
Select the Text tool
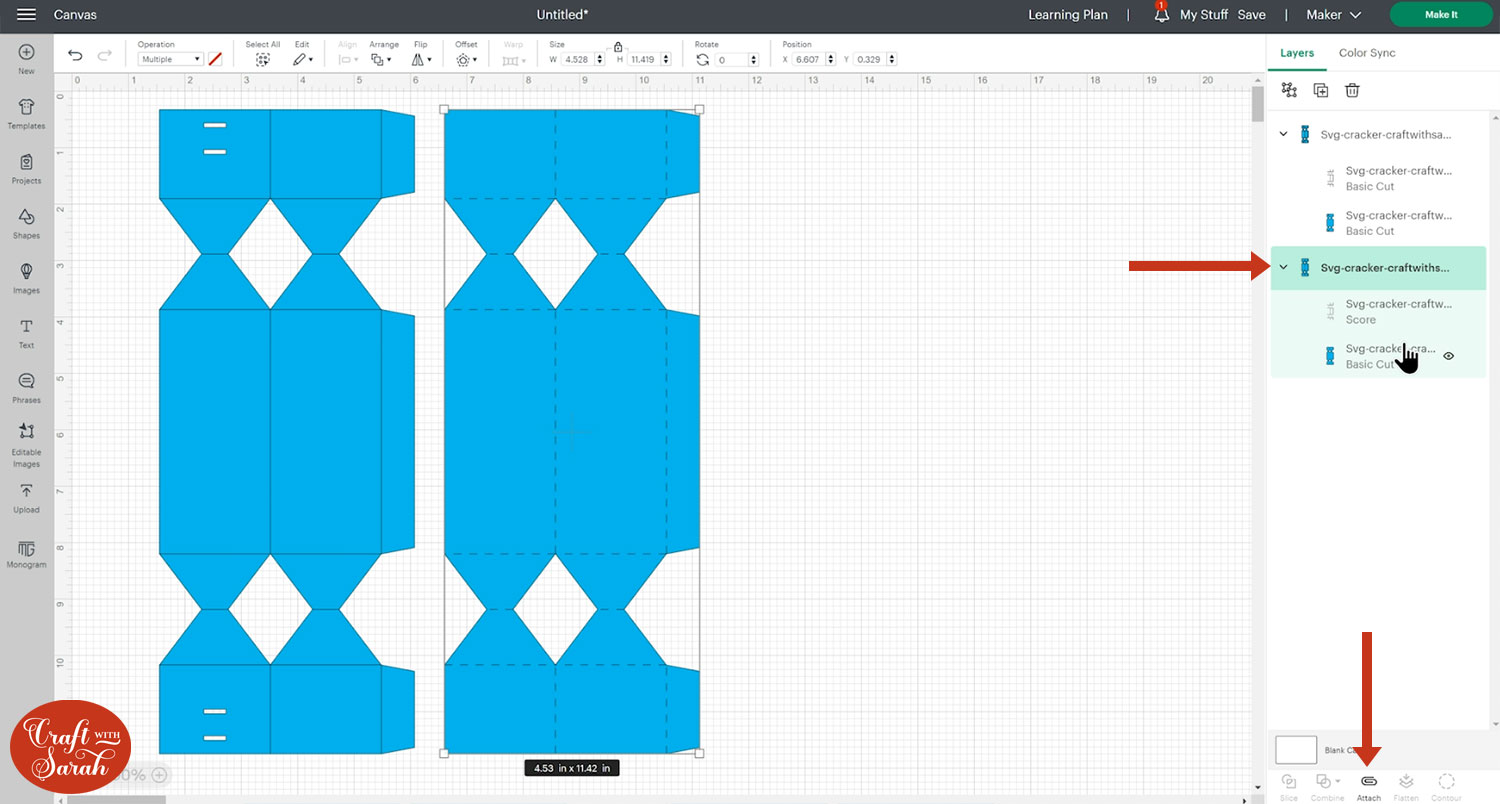(x=26, y=332)
